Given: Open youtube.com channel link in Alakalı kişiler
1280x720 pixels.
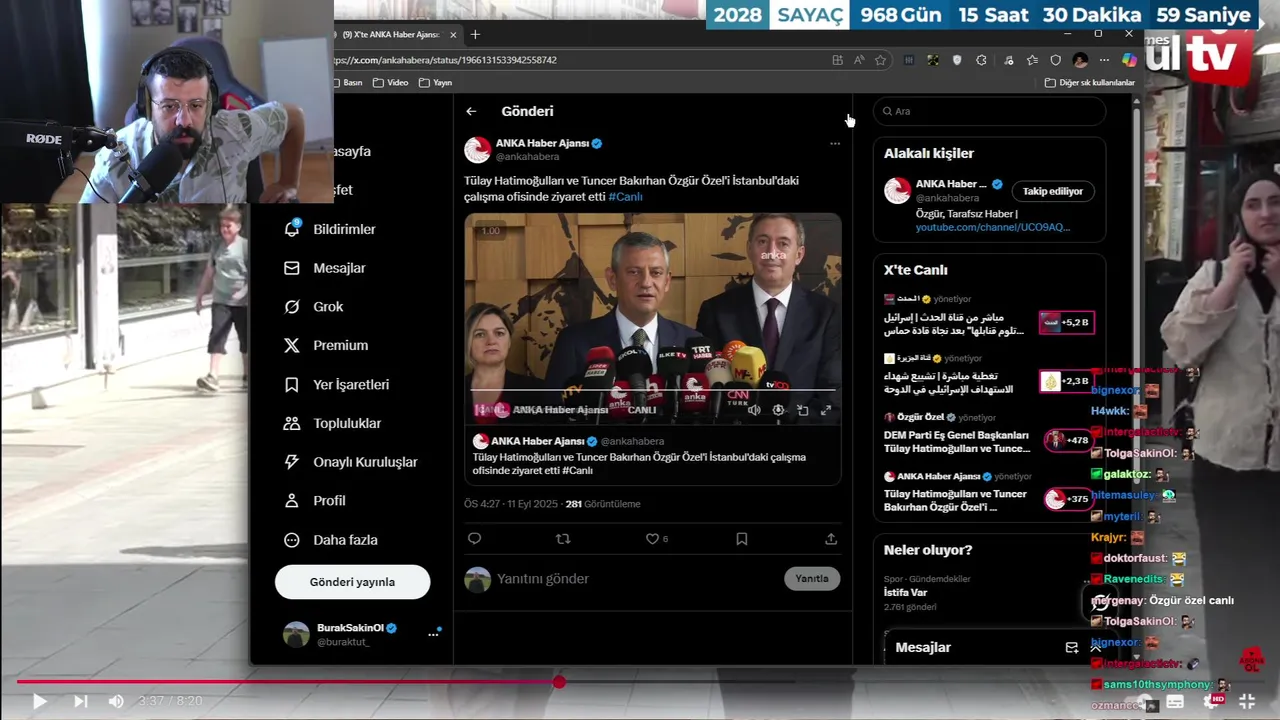Looking at the screenshot, I should point(993,227).
